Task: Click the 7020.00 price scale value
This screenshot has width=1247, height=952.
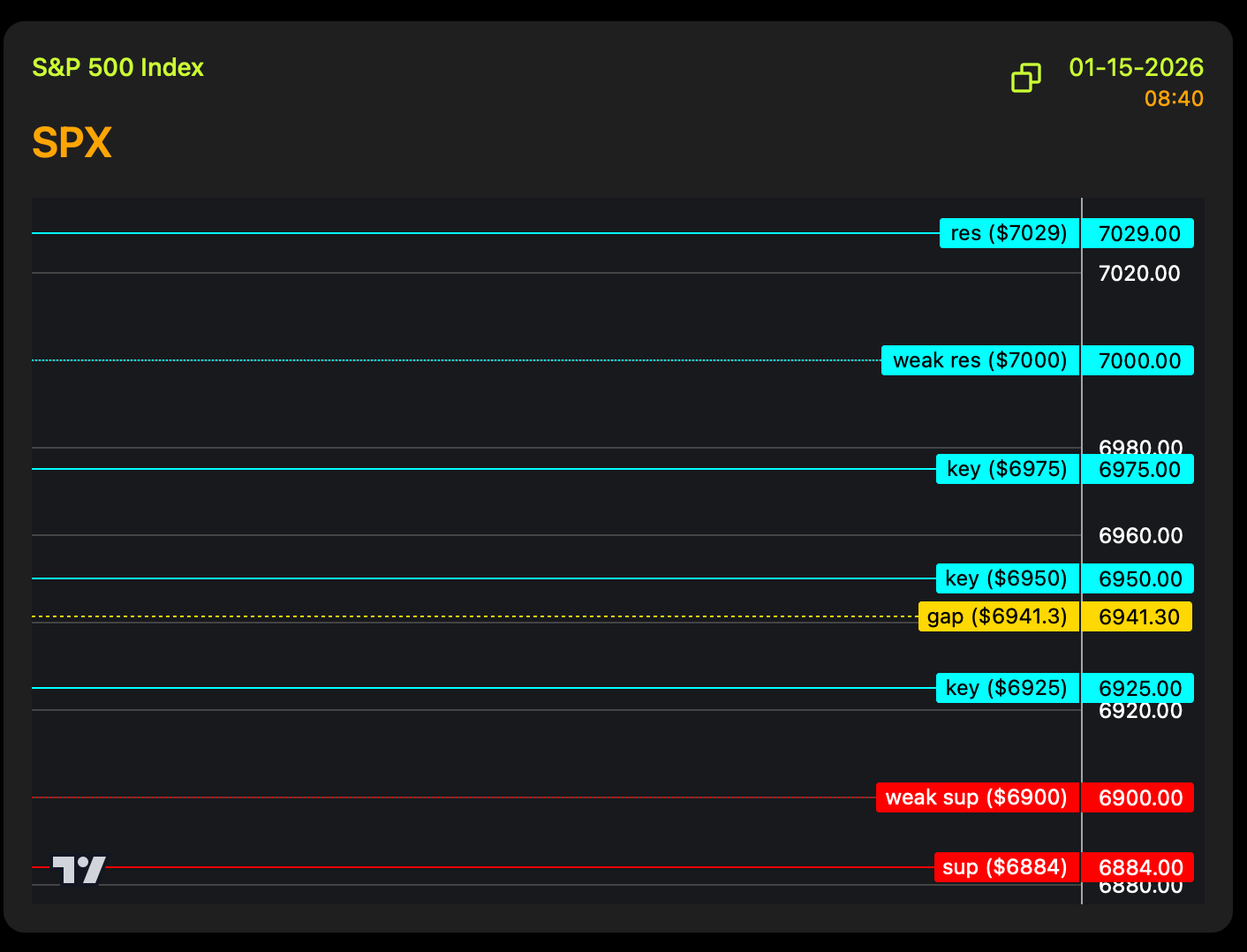Action: point(1138,274)
